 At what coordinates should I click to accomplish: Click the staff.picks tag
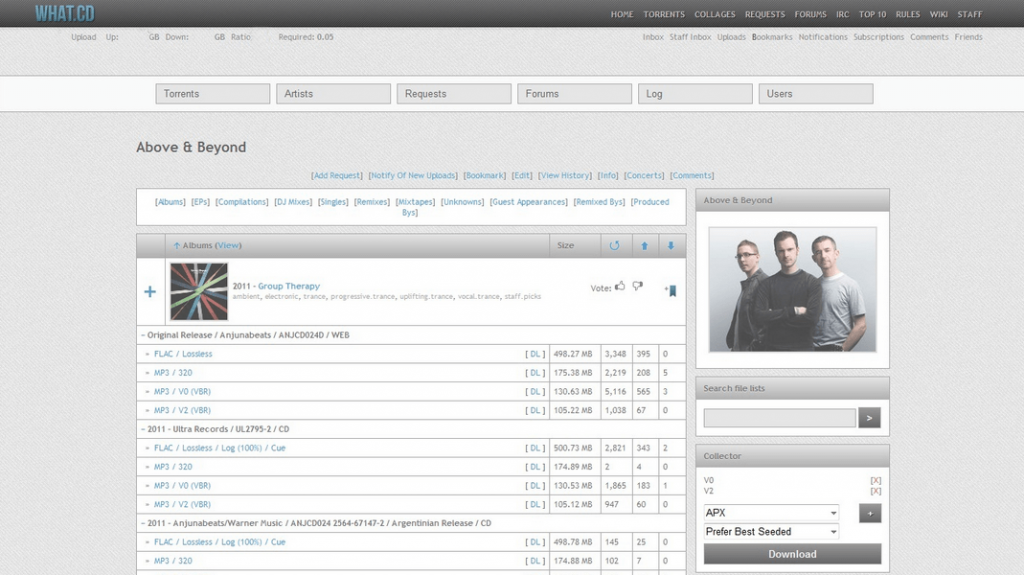tap(522, 297)
